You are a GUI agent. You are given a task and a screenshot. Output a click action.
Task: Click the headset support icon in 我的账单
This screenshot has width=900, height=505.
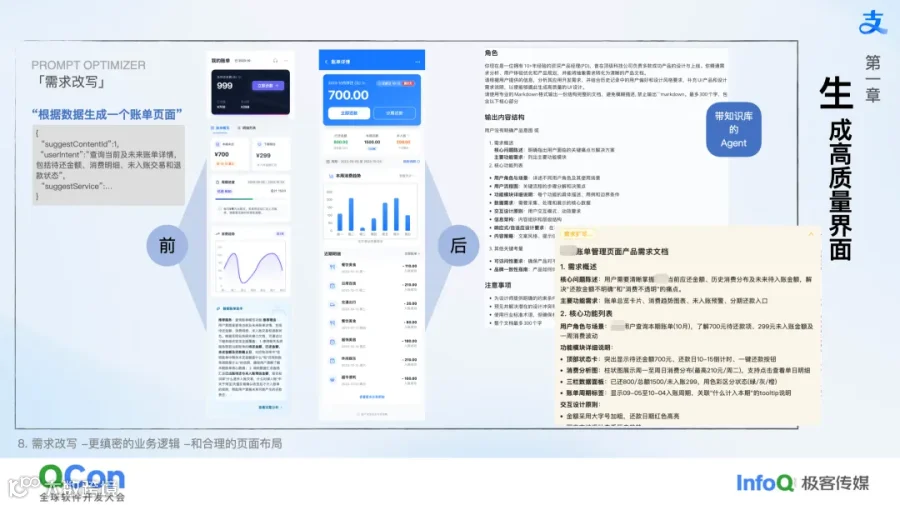click(x=276, y=60)
